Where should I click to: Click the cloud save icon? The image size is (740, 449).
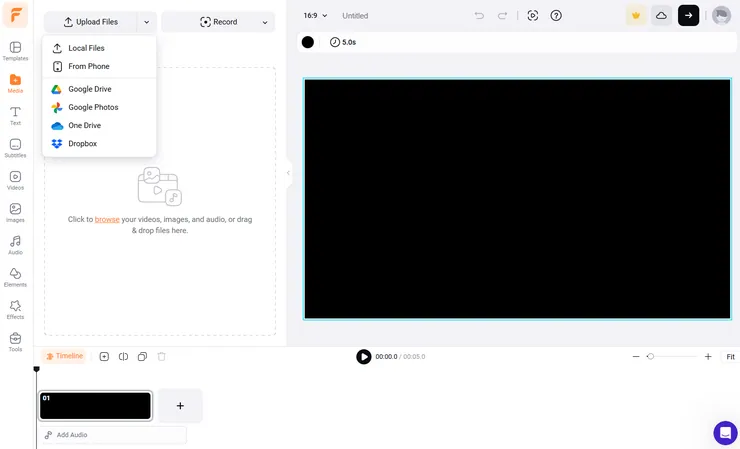661,15
